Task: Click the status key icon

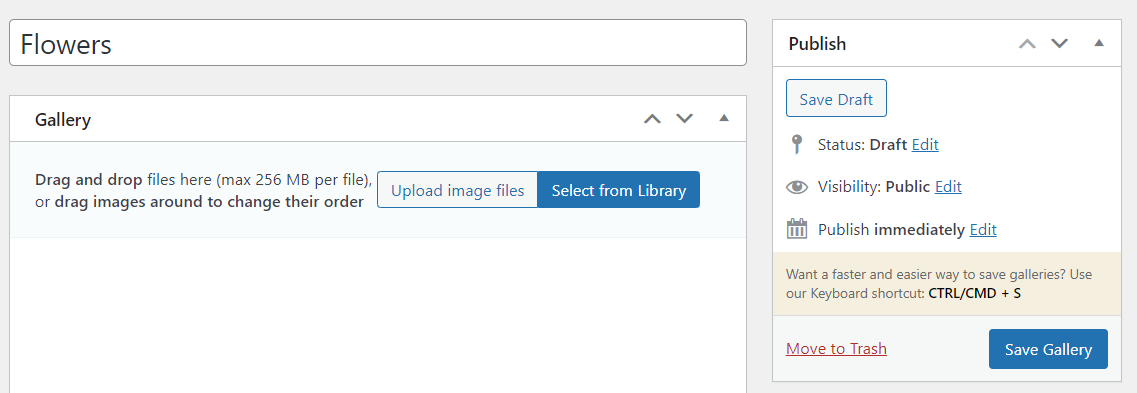Action: tap(797, 144)
